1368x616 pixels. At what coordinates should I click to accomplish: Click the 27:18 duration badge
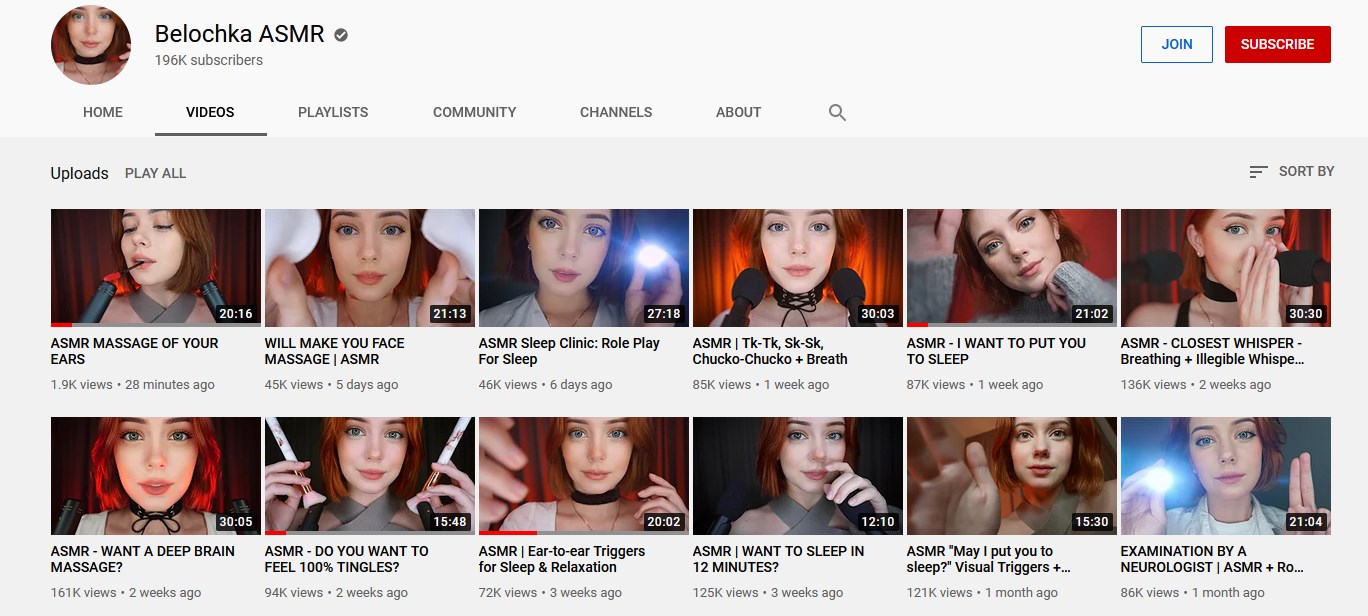pyautogui.click(x=664, y=314)
